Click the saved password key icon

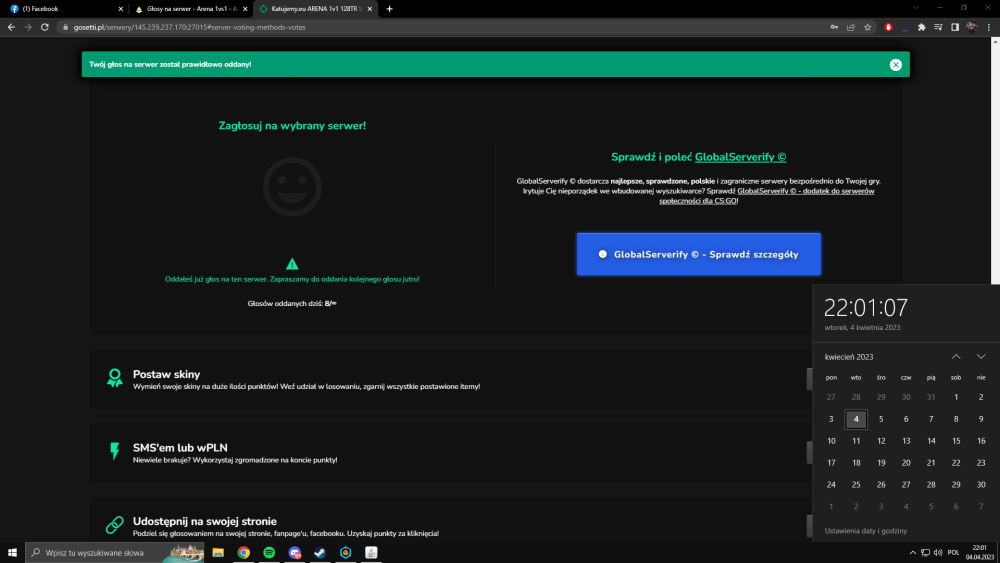tap(834, 27)
